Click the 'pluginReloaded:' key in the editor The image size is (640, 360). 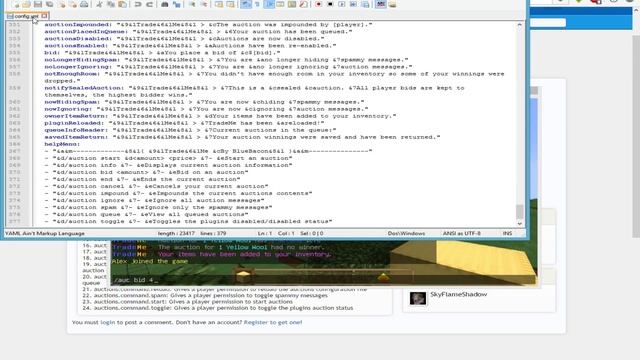click(x=74, y=123)
